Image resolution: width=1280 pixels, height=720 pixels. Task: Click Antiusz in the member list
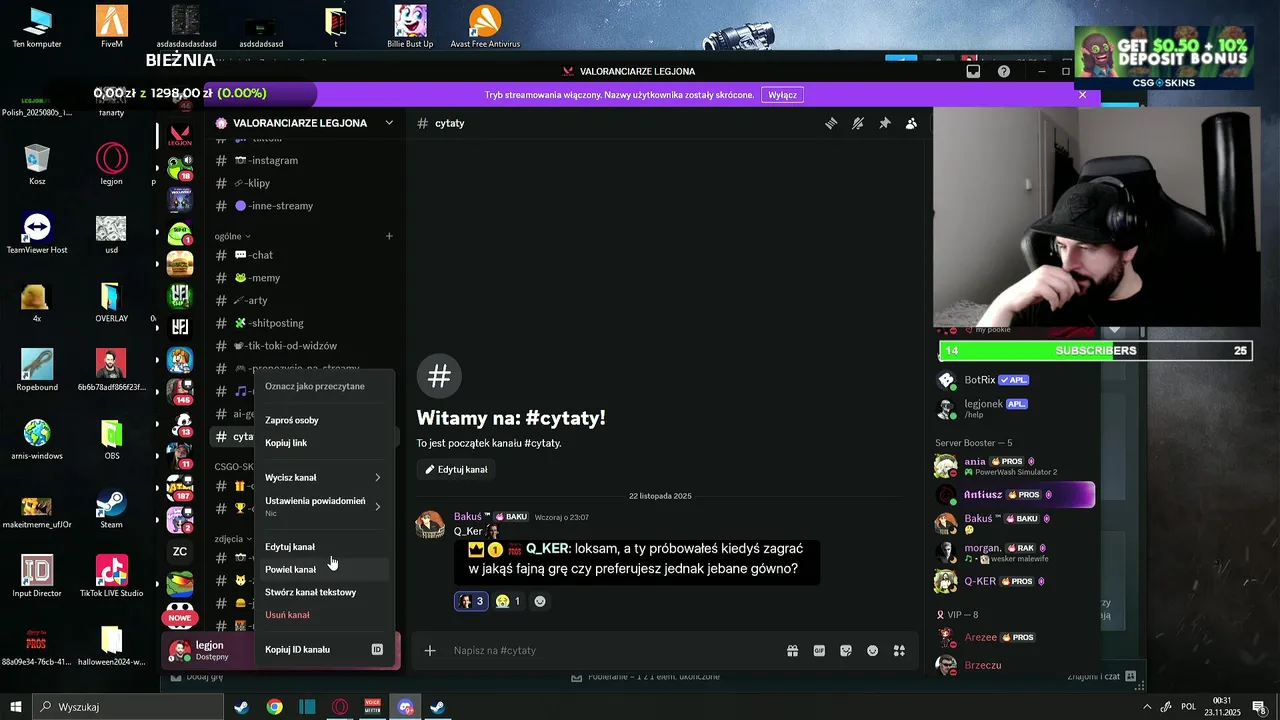click(1013, 494)
